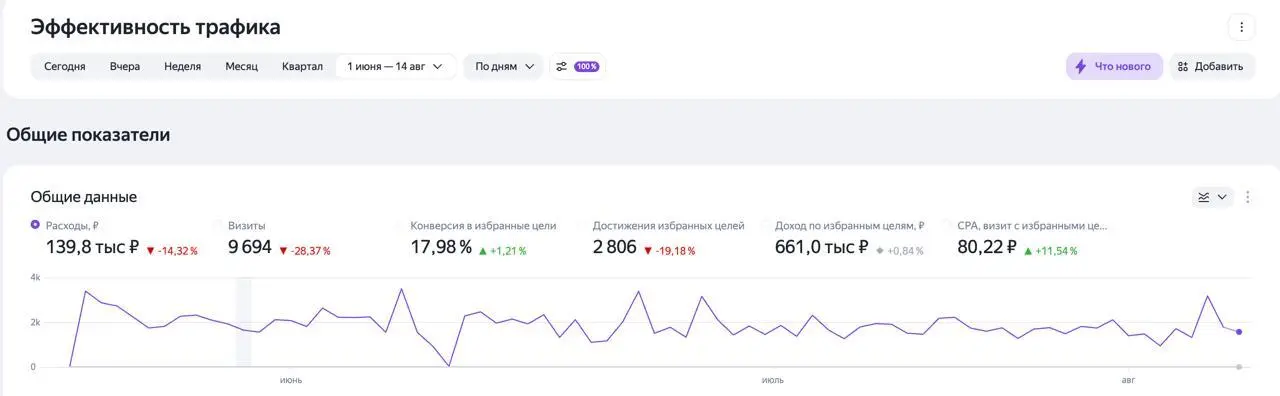Click the 17,98 % conversion value
The height and width of the screenshot is (396, 1280).
(441, 247)
